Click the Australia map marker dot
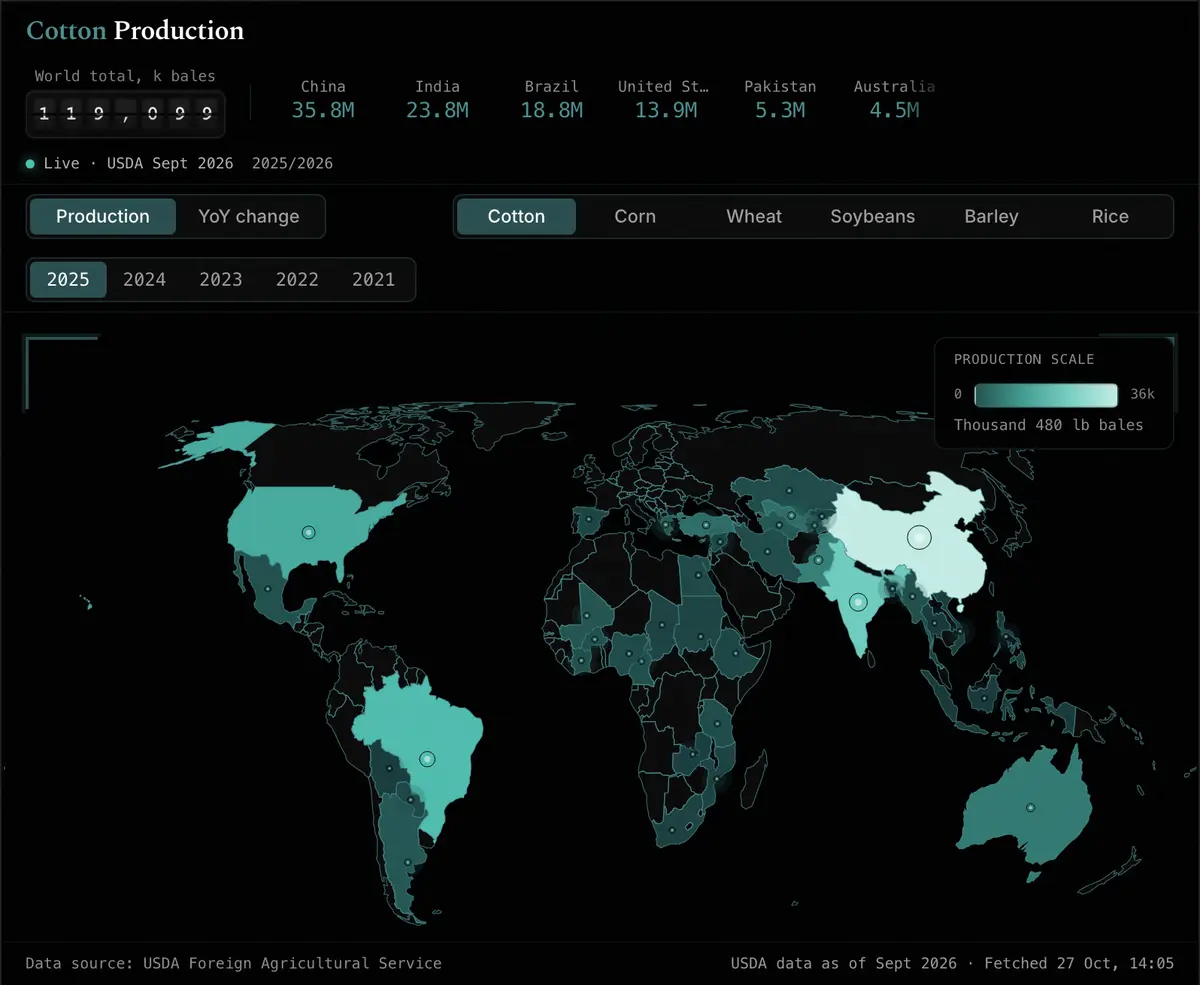 click(1030, 808)
